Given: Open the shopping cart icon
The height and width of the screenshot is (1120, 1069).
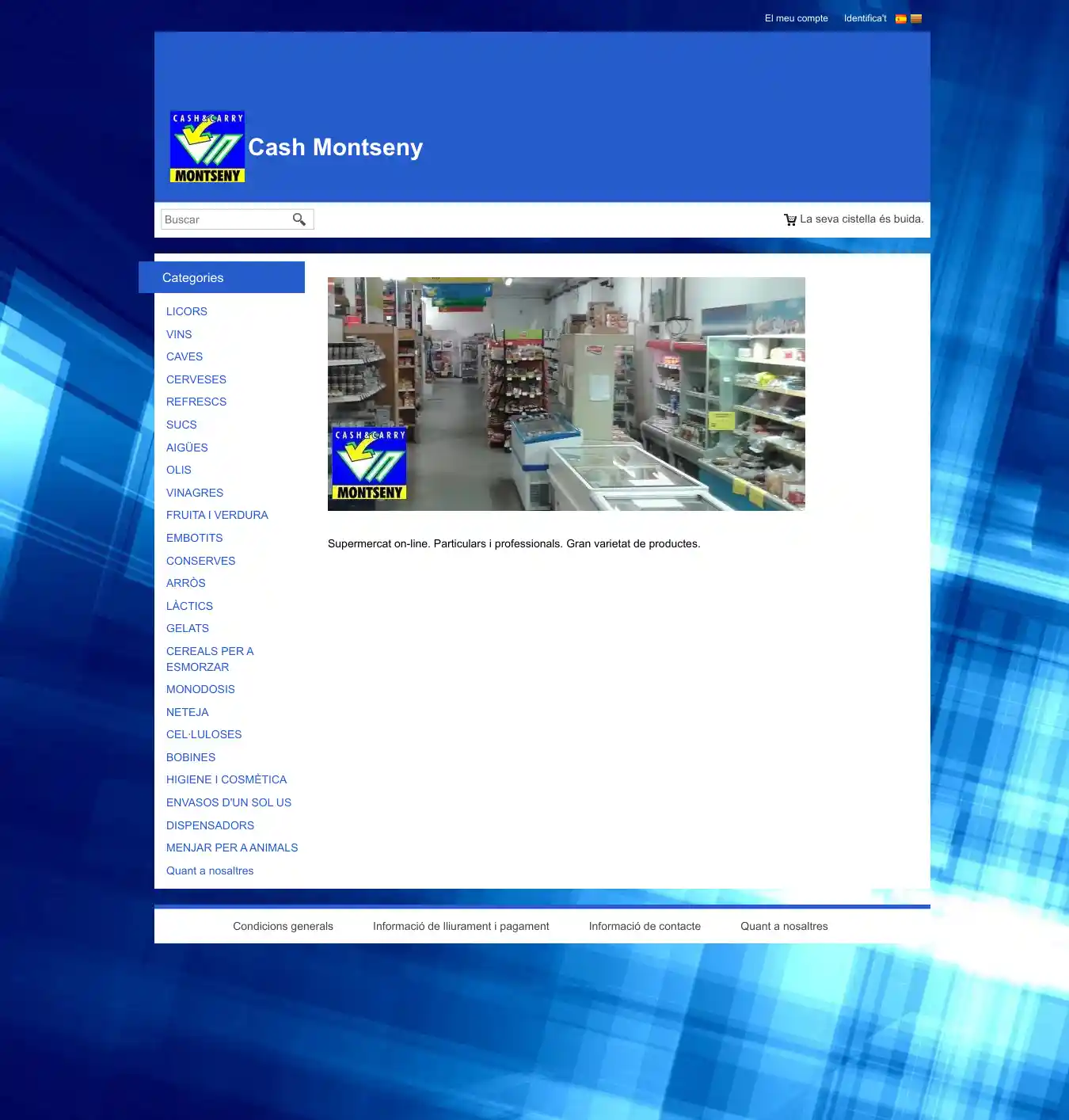Looking at the screenshot, I should tap(789, 219).
